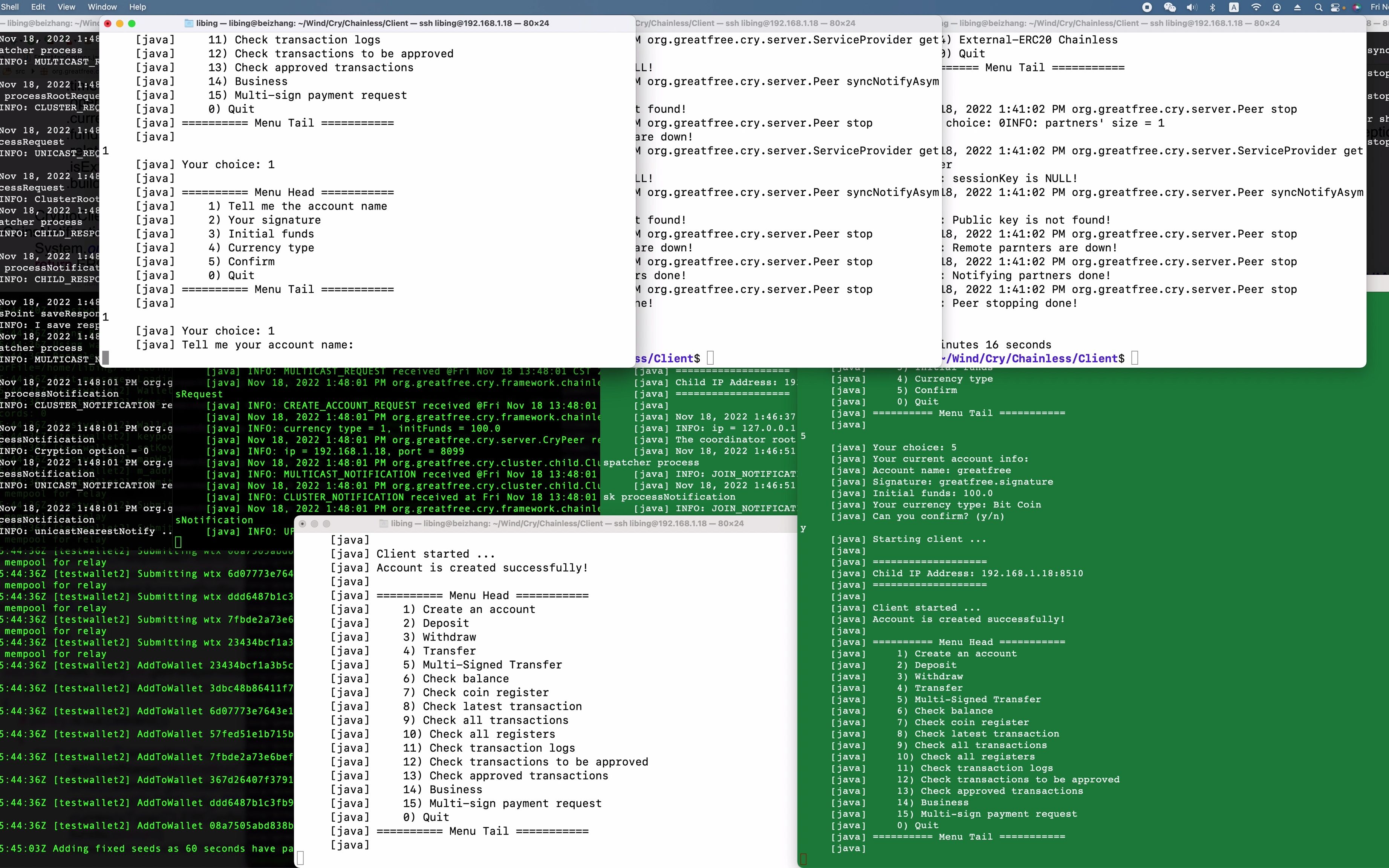The width and height of the screenshot is (1389, 868).
Task: Click '3) Initial funds' in the front terminal
Action: tap(261, 234)
